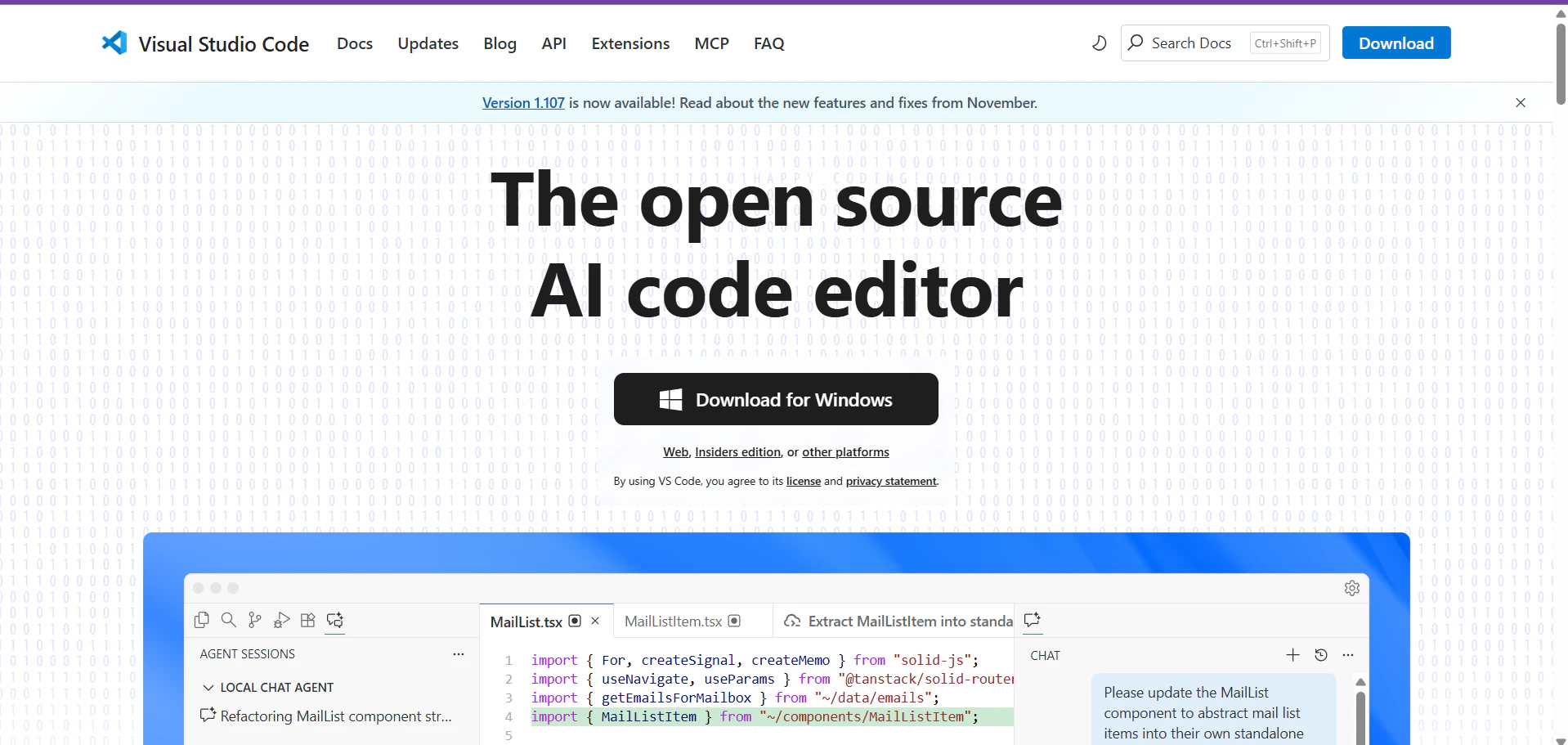Click the Search Docs magnifier icon
Image resolution: width=1568 pixels, height=745 pixels.
(1136, 43)
